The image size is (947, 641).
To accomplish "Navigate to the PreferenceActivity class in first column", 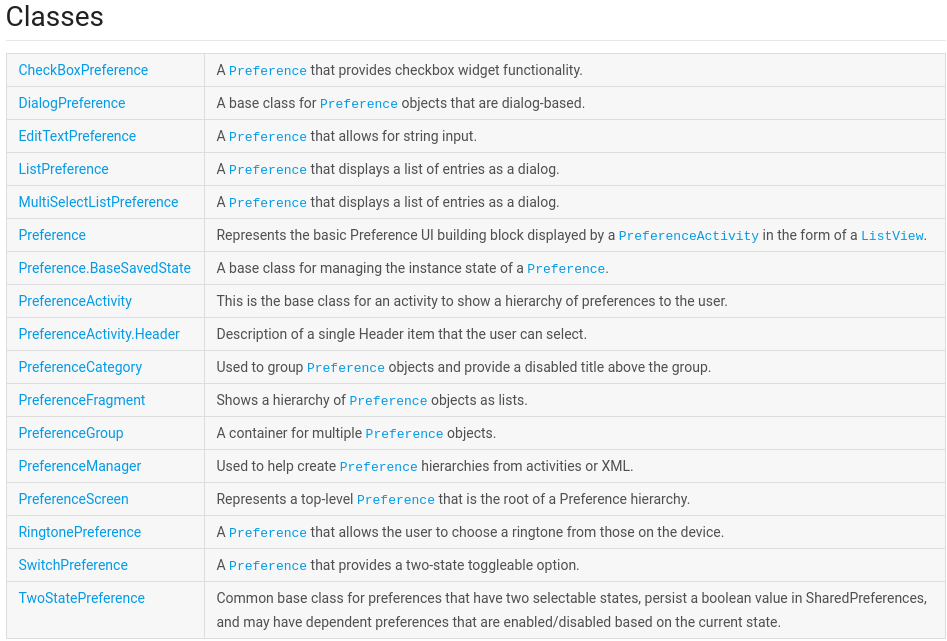I will tap(75, 301).
